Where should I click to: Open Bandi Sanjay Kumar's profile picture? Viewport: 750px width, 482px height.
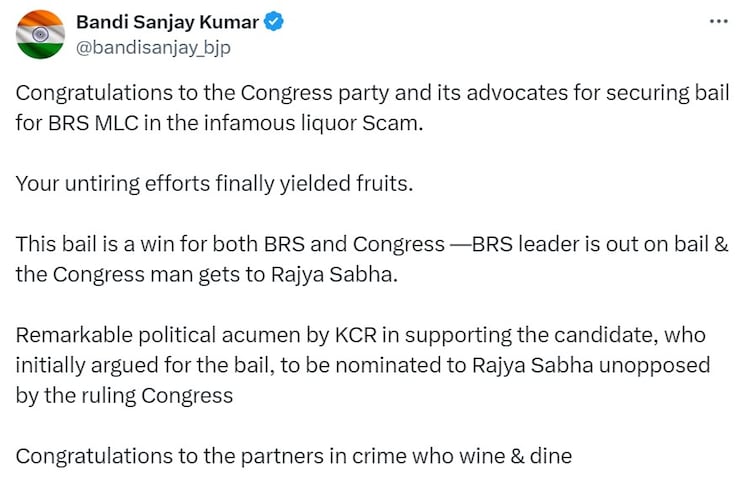point(39,35)
